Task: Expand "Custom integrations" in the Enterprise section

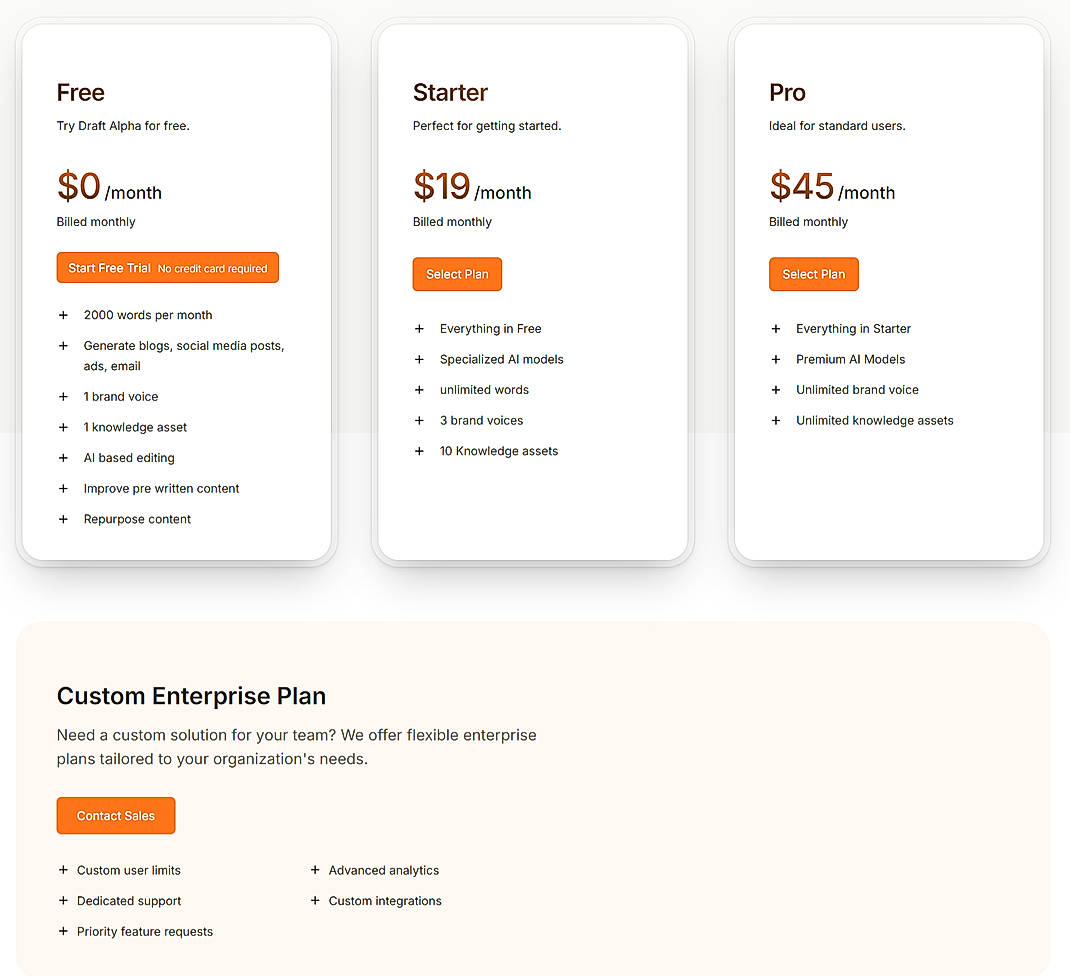Action: [315, 901]
